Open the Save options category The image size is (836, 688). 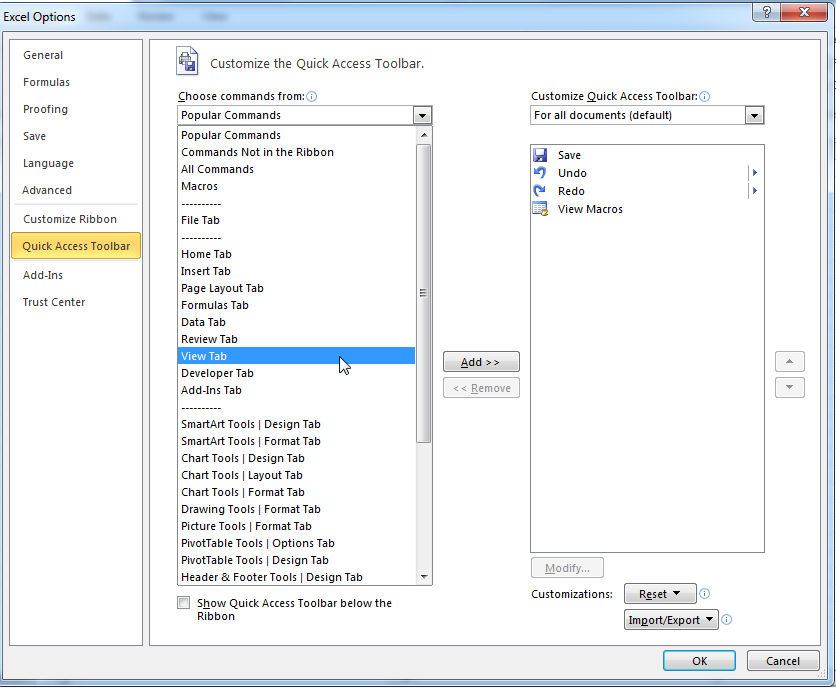pos(35,136)
